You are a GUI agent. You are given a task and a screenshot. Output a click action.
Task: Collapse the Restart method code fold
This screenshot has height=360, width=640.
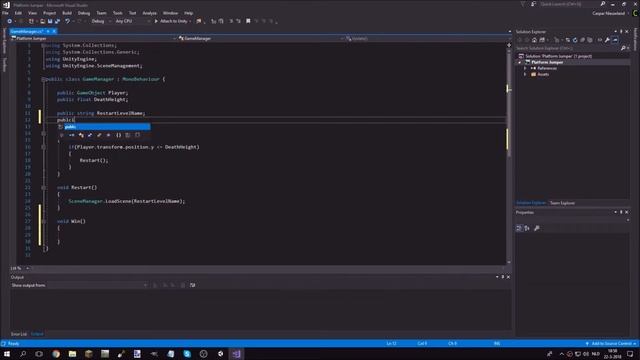click(x=43, y=187)
